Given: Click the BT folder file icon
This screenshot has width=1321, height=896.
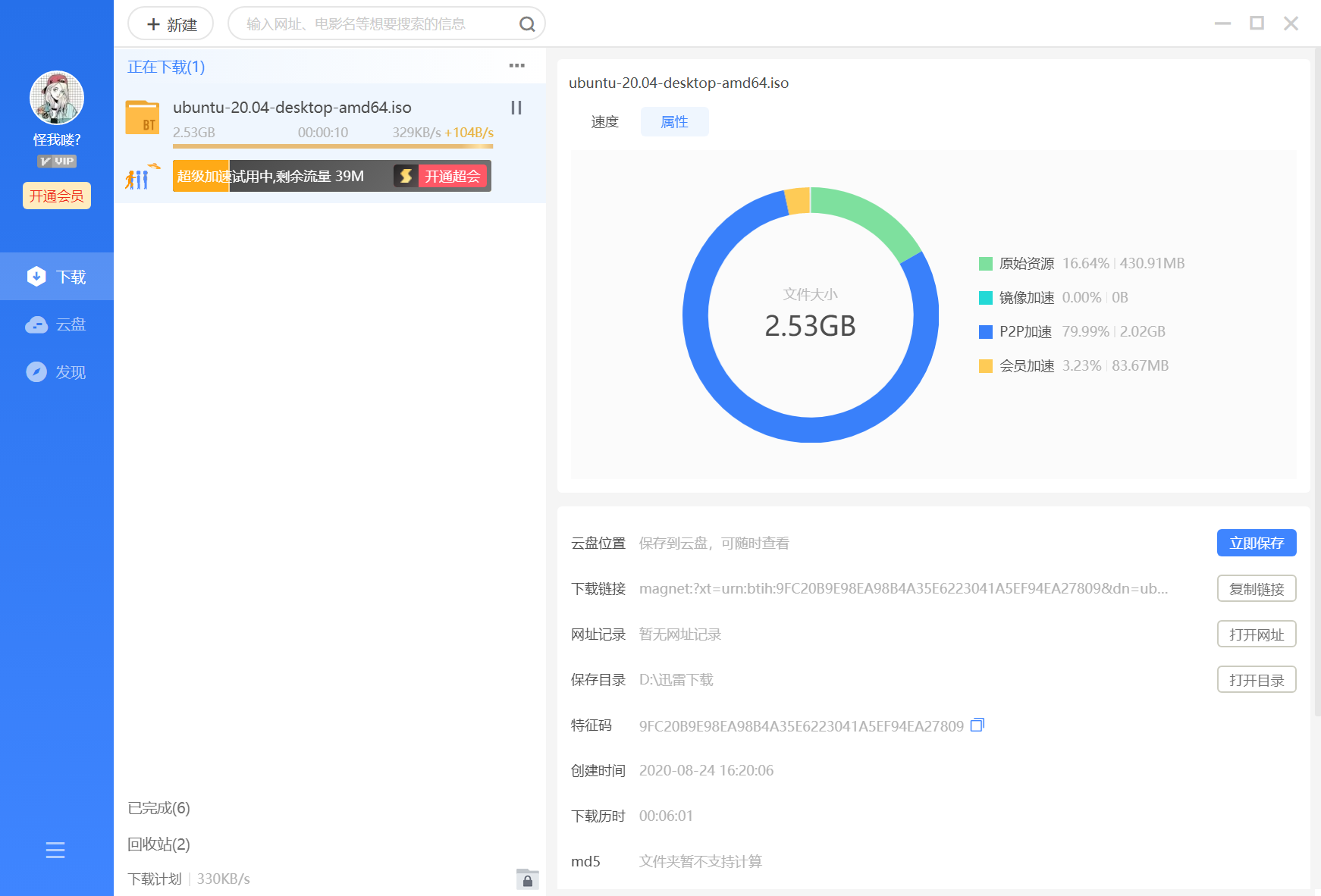Looking at the screenshot, I should 143,117.
